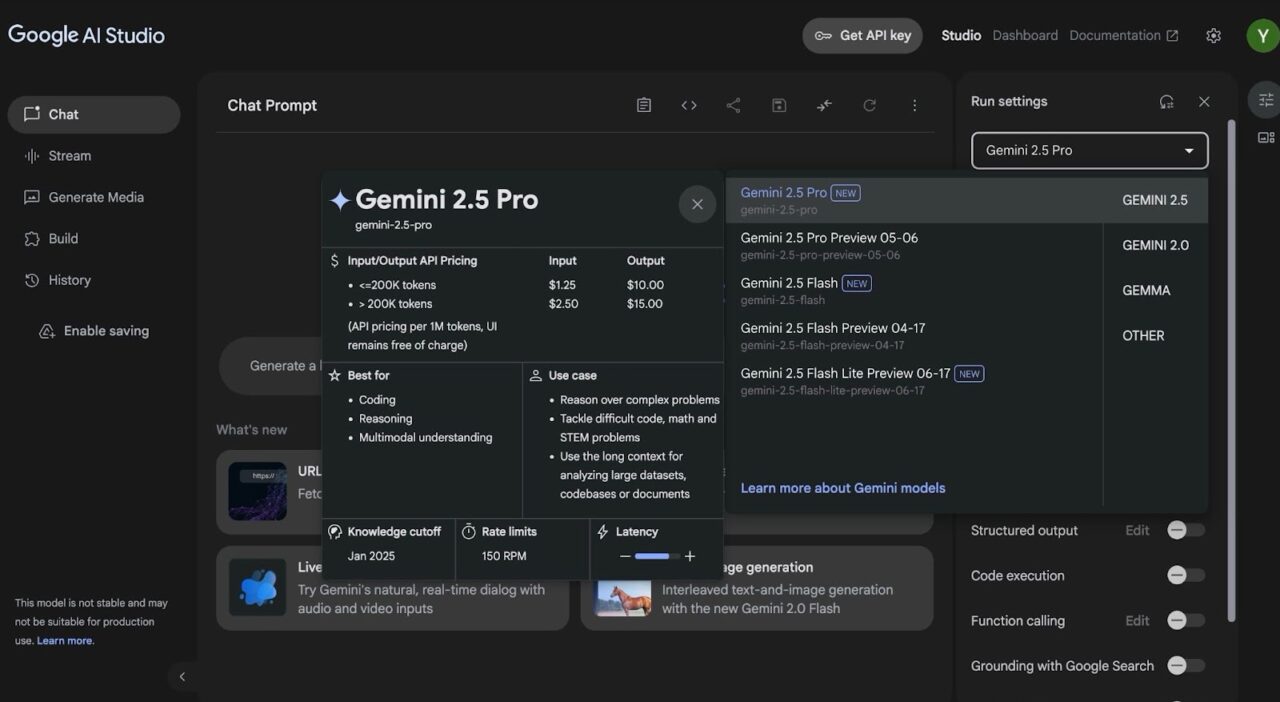Toggle the Structured output switch

pyautogui.click(x=1186, y=530)
